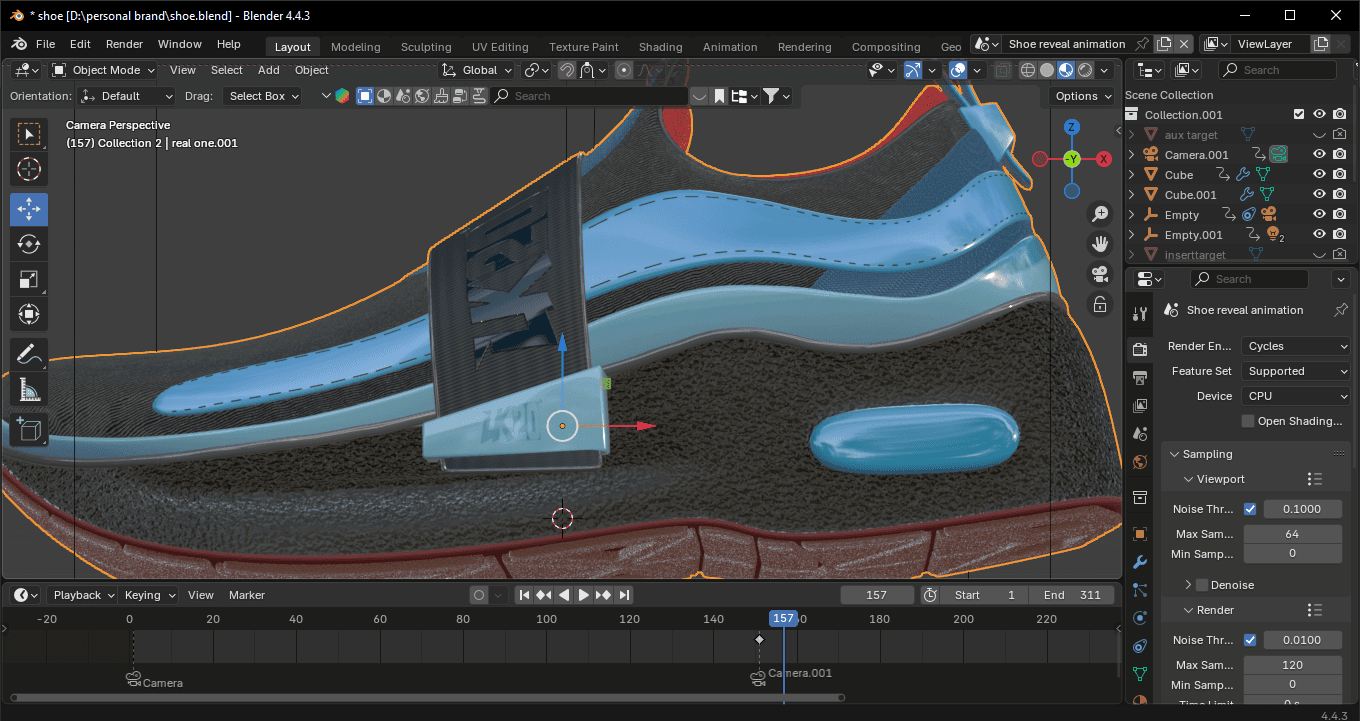
Task: Click the Options button in viewport header
Action: click(1082, 96)
